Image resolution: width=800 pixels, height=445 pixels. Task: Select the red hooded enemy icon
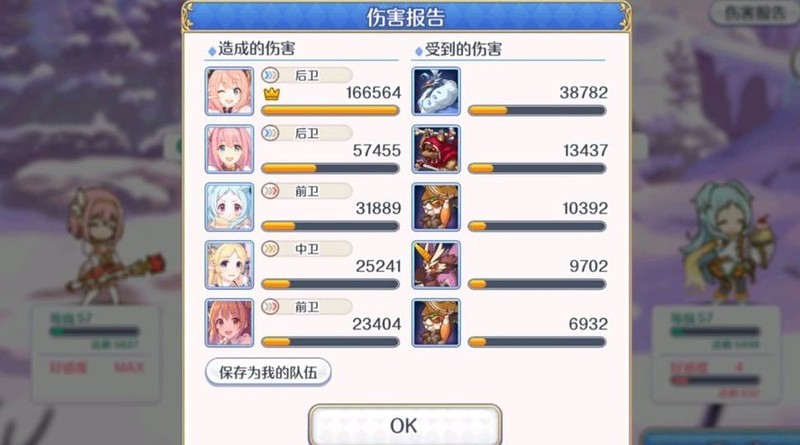(436, 149)
